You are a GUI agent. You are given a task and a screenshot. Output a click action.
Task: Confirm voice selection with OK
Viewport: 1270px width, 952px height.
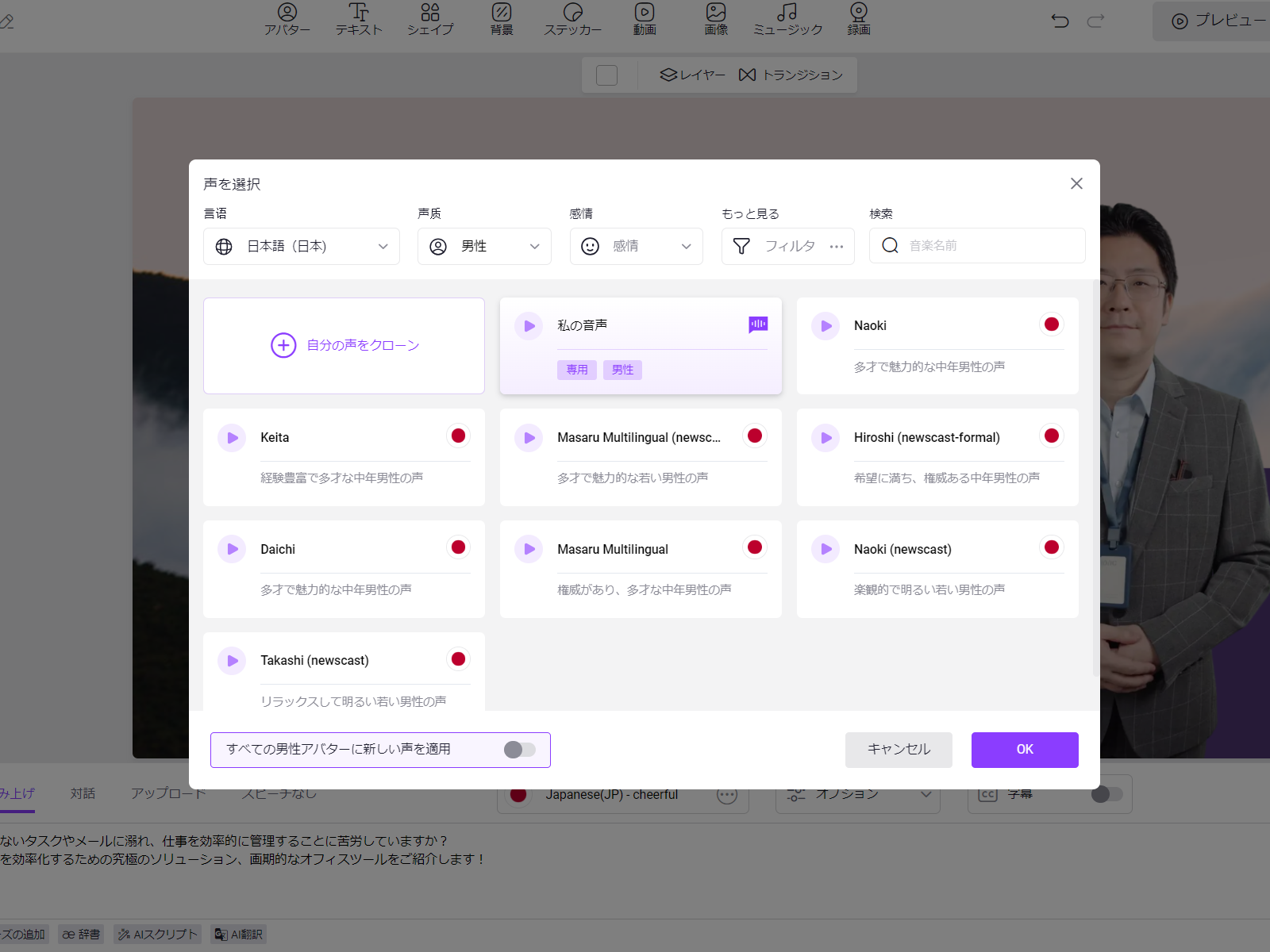pos(1024,750)
